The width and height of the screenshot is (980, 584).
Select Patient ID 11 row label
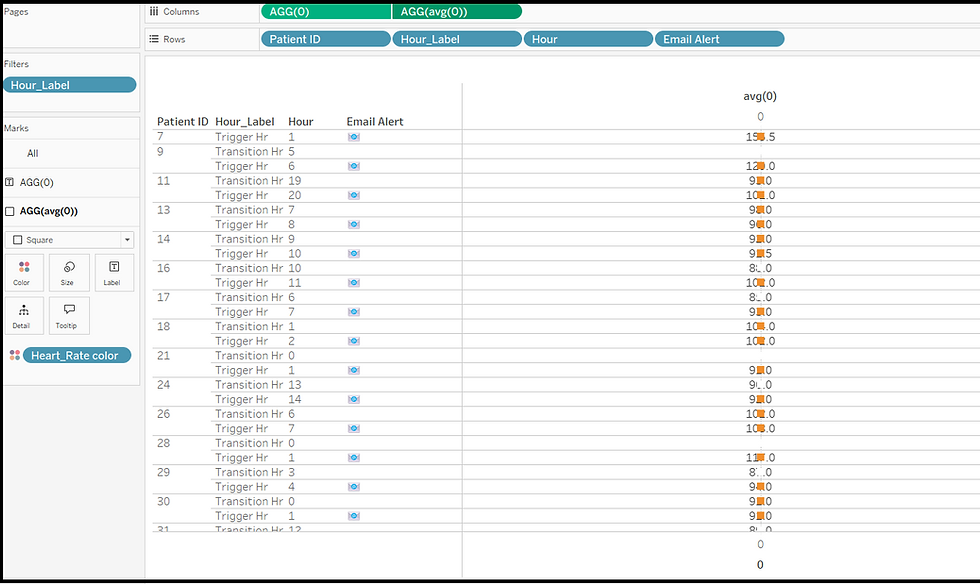(x=164, y=181)
